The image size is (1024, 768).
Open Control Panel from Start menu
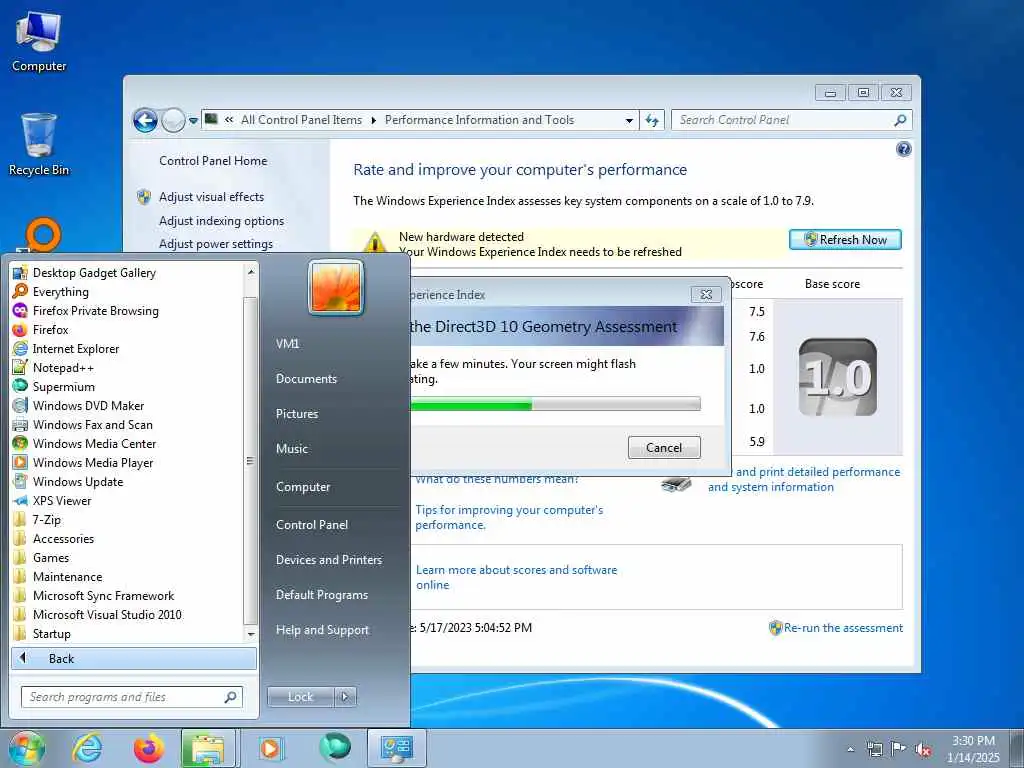coord(312,524)
